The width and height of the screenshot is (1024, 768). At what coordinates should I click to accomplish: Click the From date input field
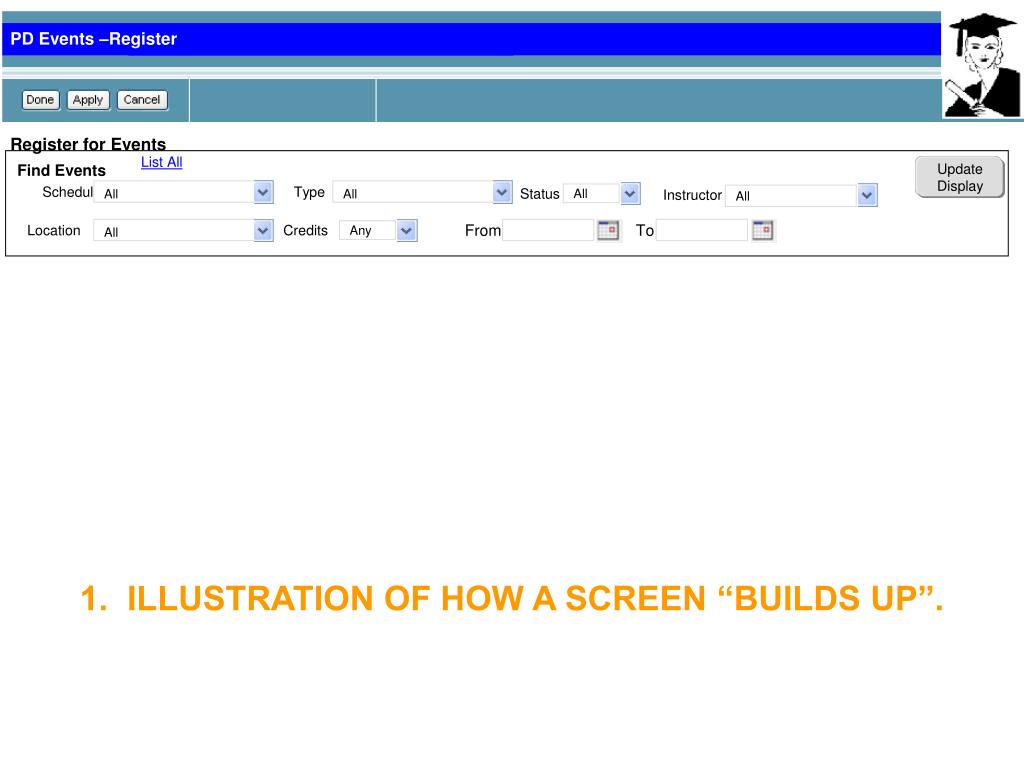548,231
